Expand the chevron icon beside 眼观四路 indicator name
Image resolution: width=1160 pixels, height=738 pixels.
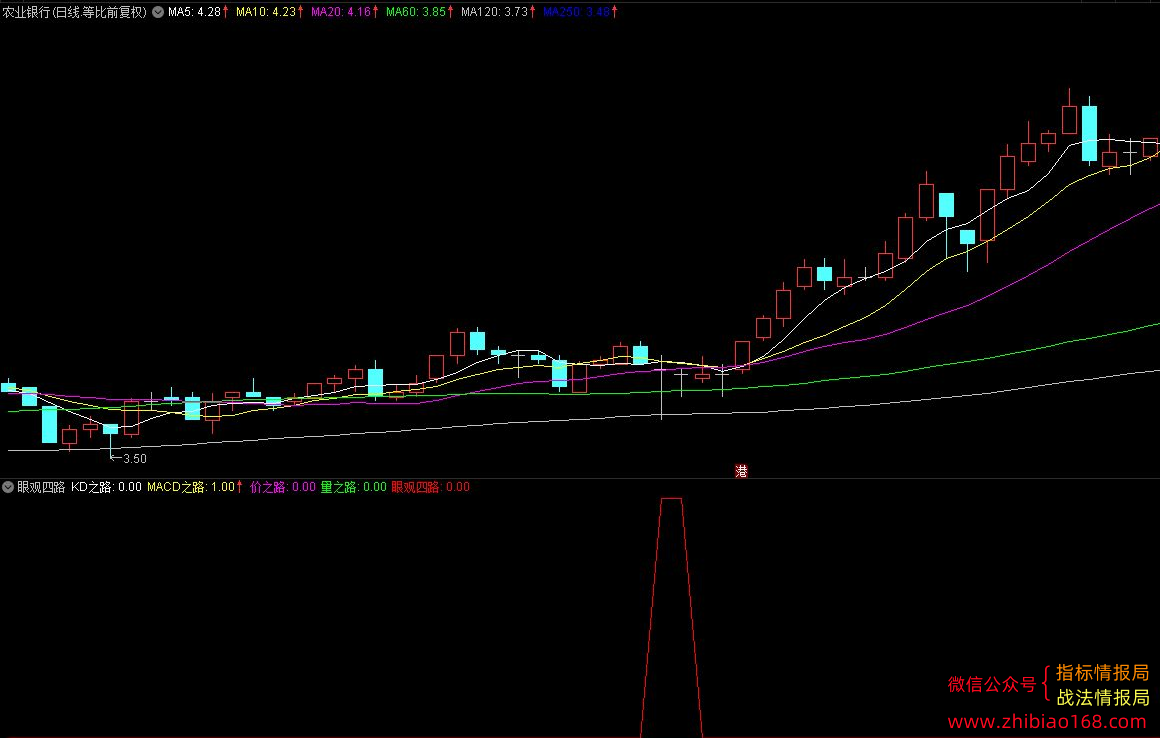coord(7,487)
